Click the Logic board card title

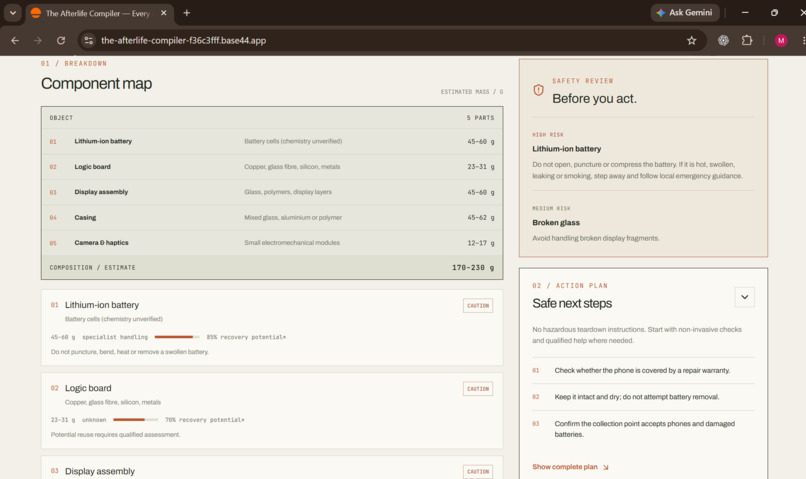pos(88,388)
